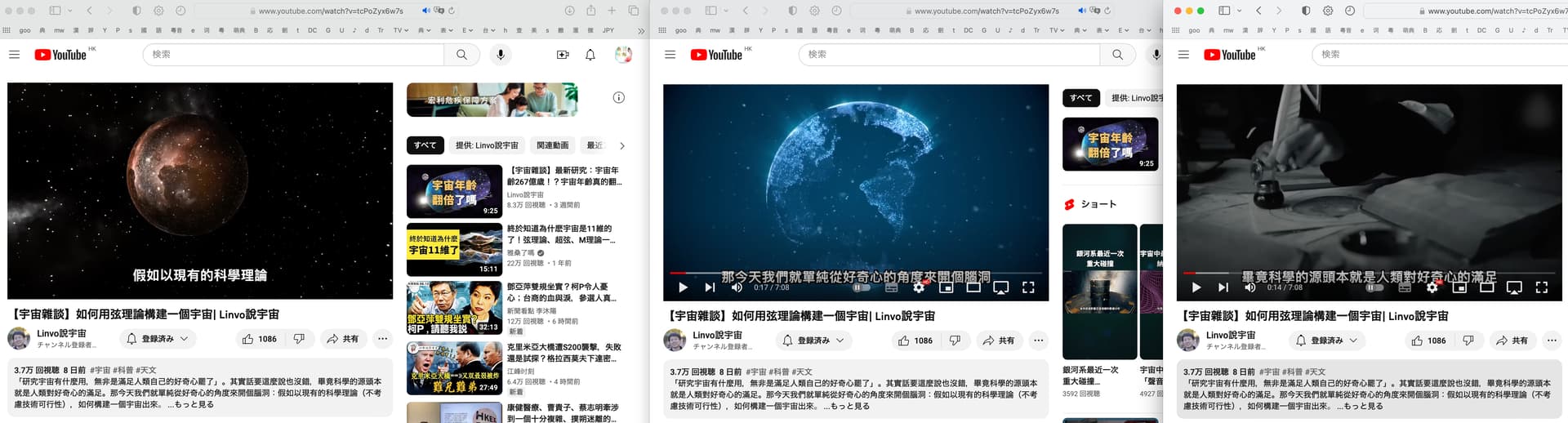Toggle autoplay switch in middle window player
Image resolution: width=1568 pixels, height=423 pixels.
[x=861, y=287]
